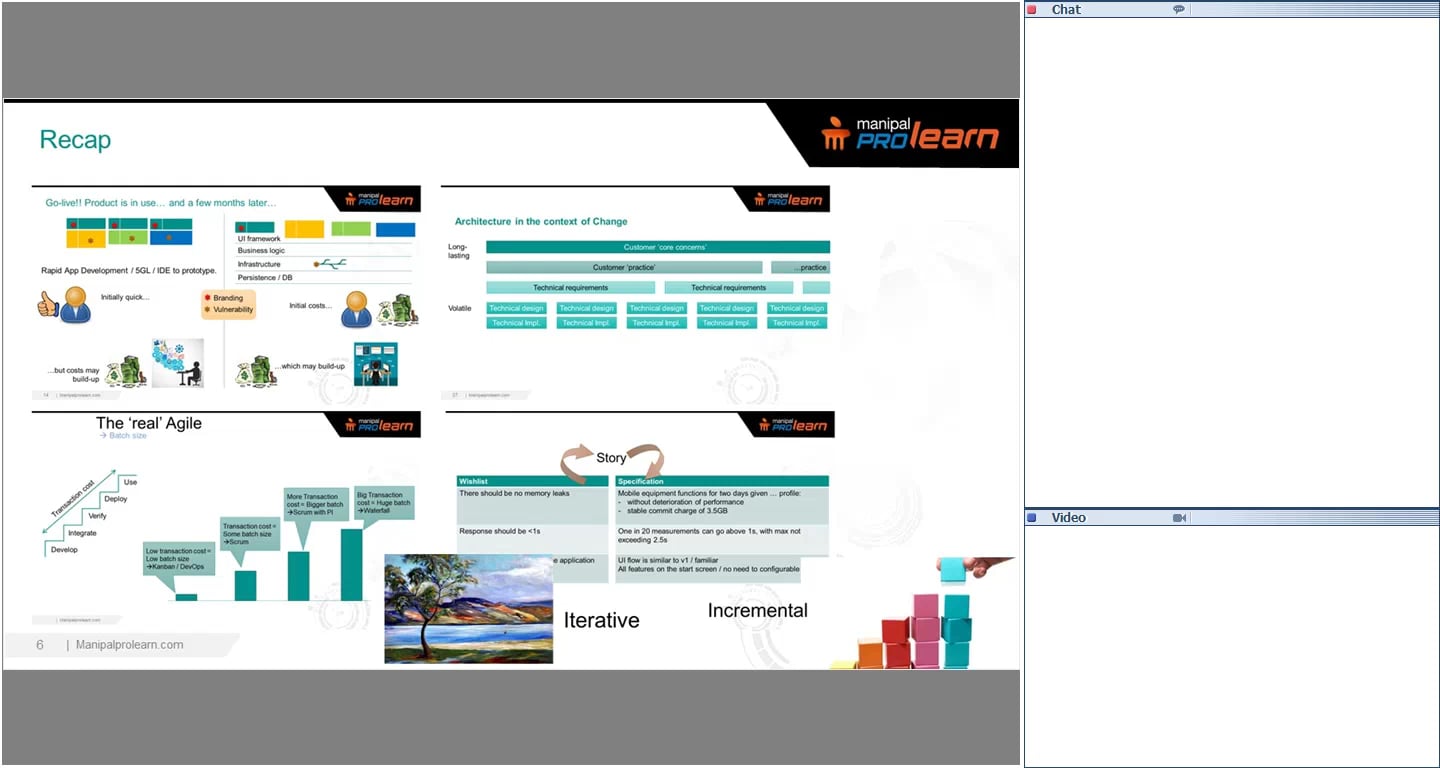Click the thumbs-up person icon on the slide
The width and height of the screenshot is (1440, 768).
64,305
